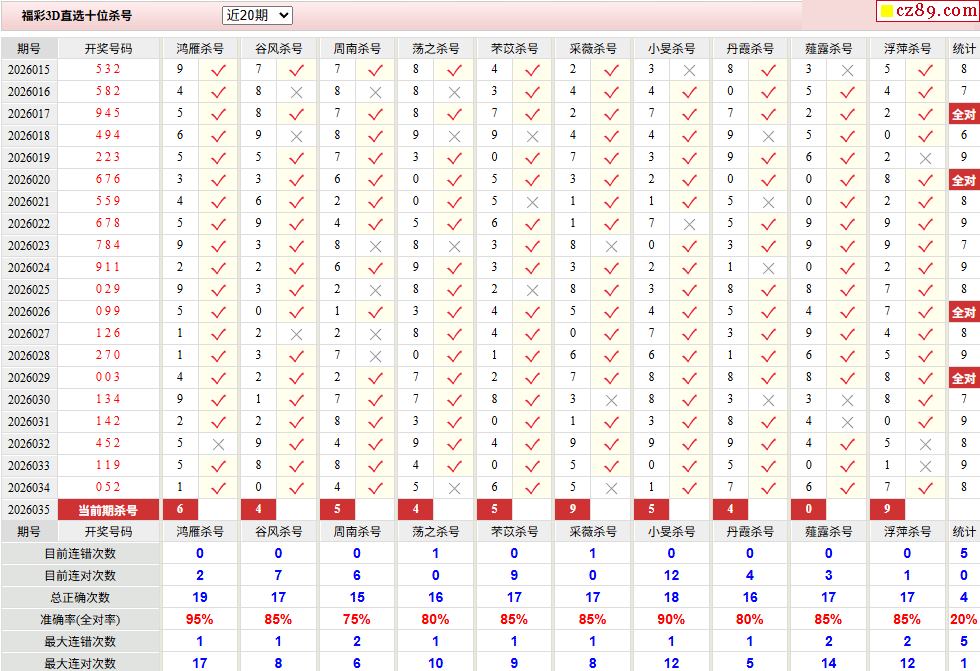Select period number 2026034
The width and height of the screenshot is (980, 671).
point(29,487)
